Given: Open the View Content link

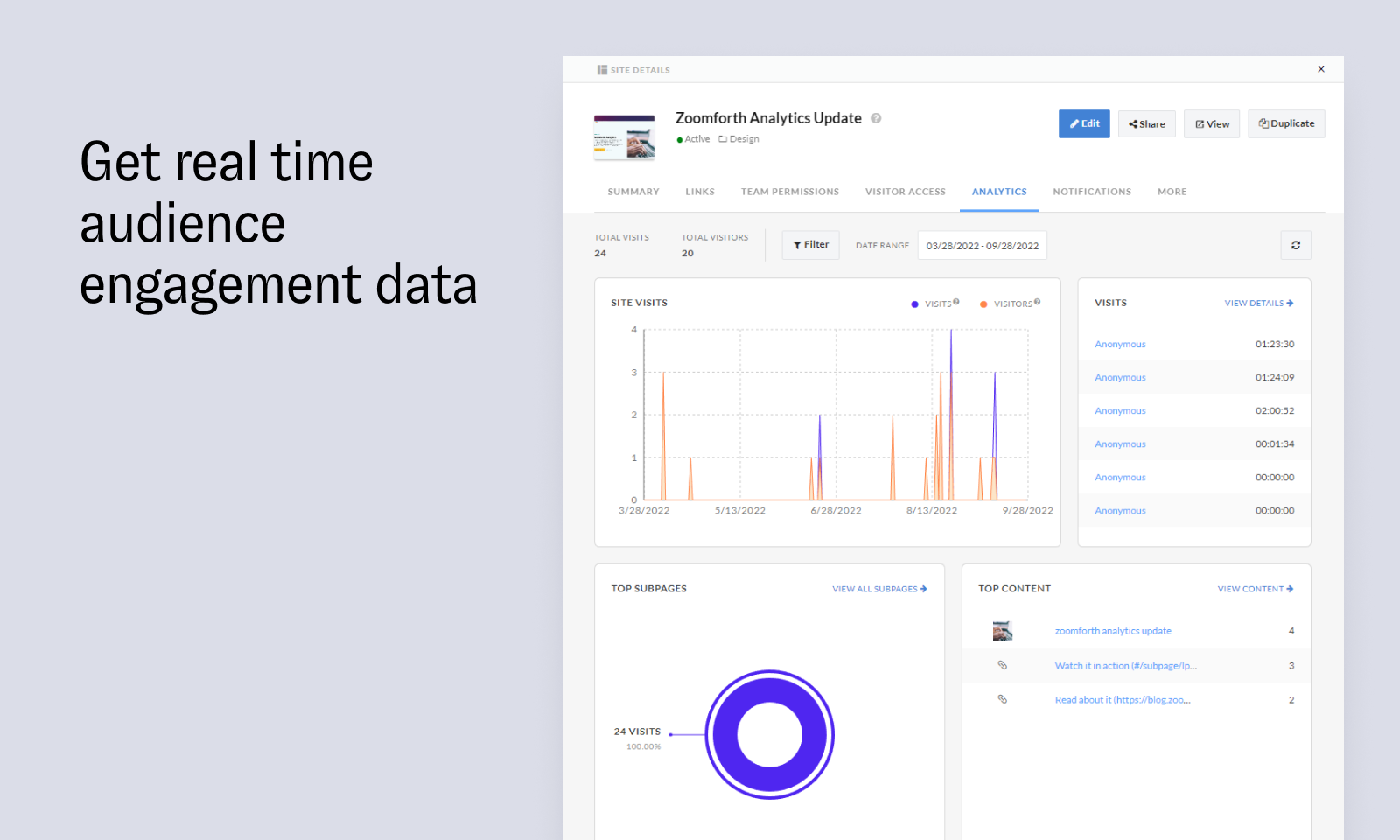Looking at the screenshot, I should point(1256,589).
